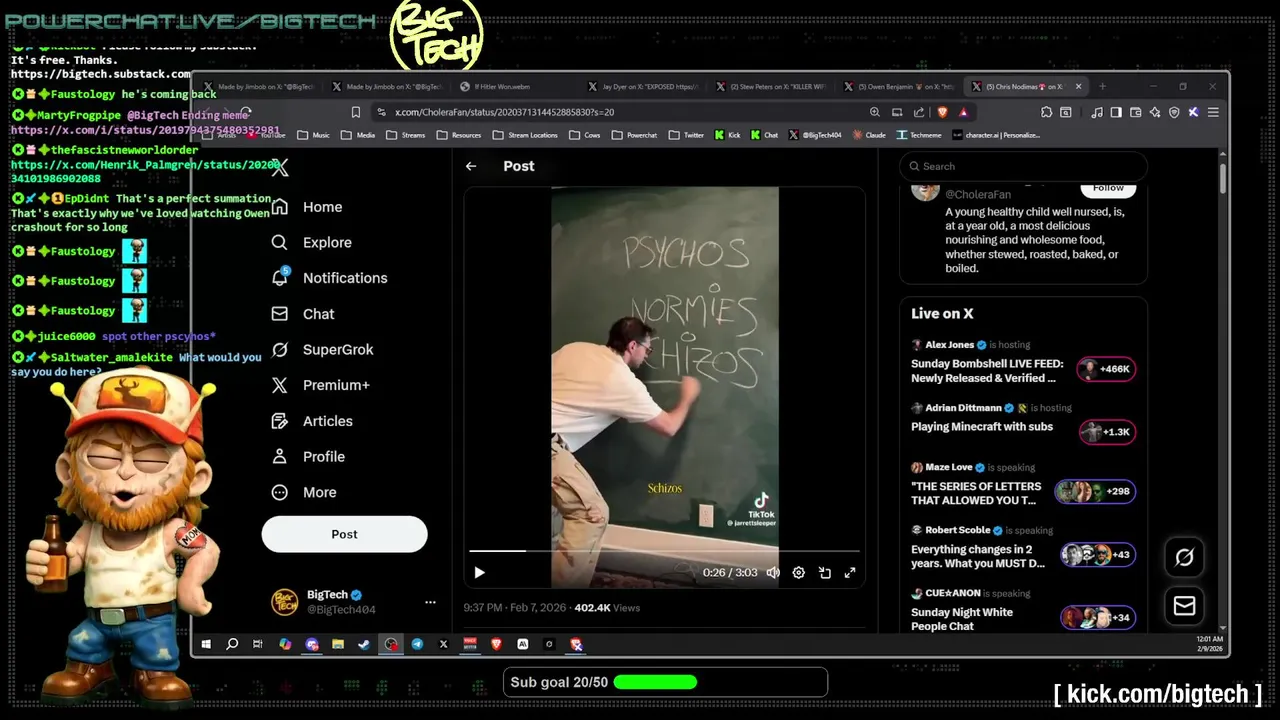Click the white Post button
The width and height of the screenshot is (1280, 720).
click(344, 534)
